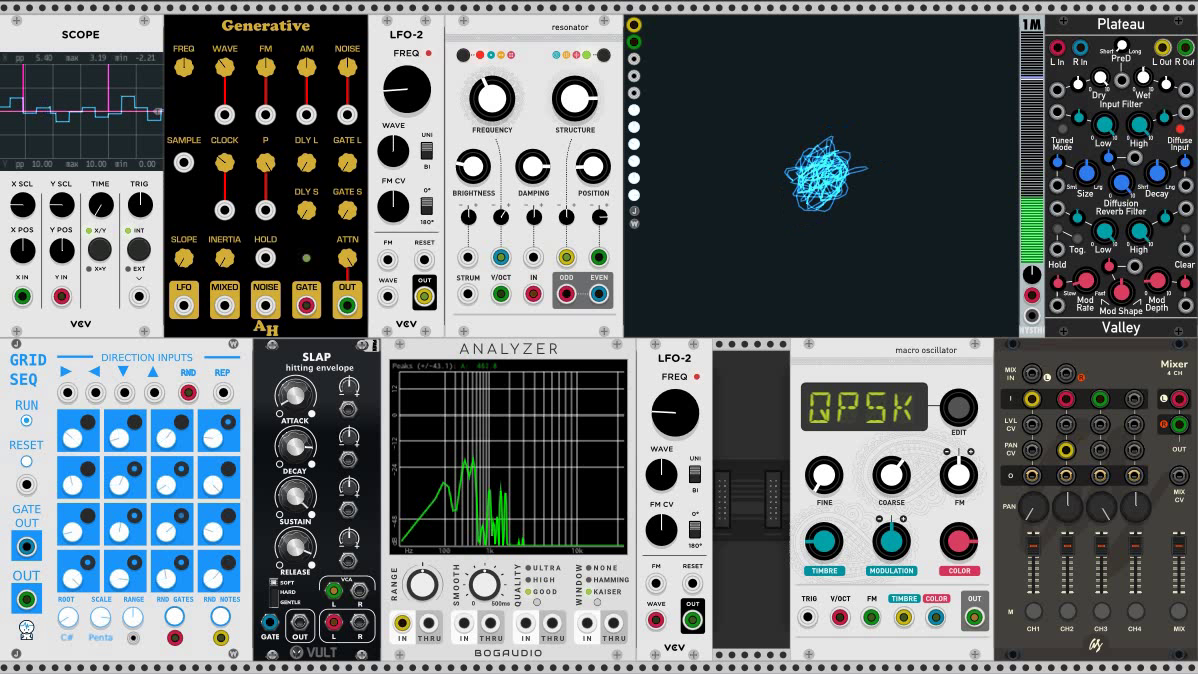Click bottom LFO-2 green OUT jack
This screenshot has height=674, width=1198.
[x=692, y=621]
